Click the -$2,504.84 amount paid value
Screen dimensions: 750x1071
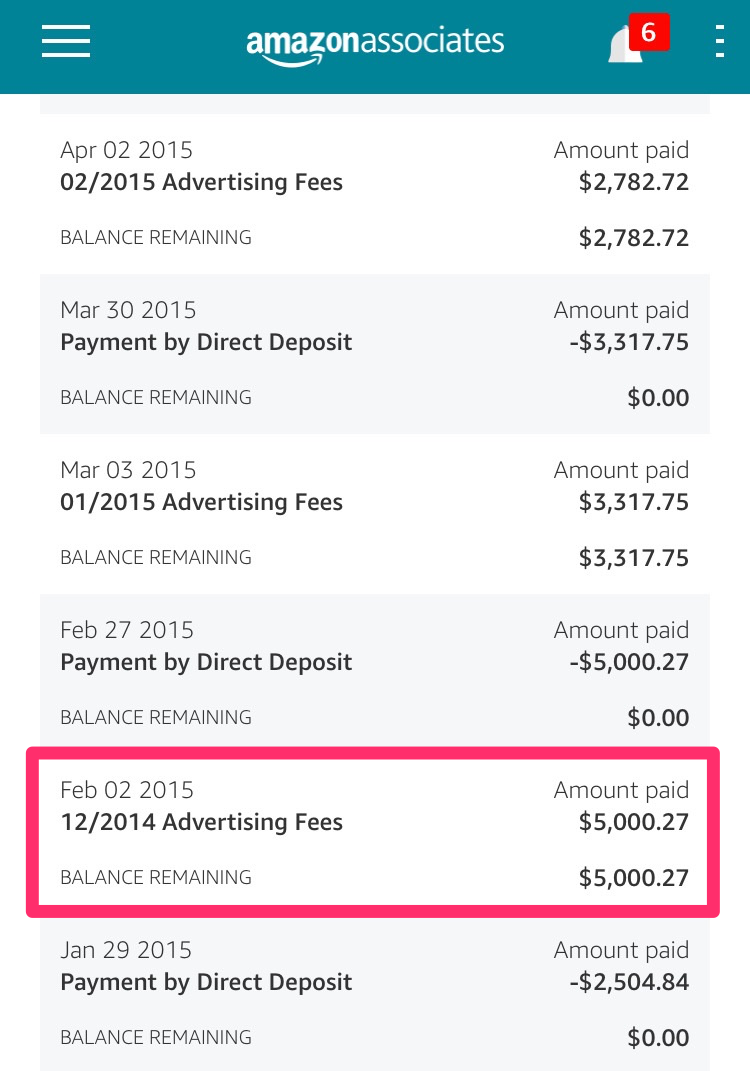629,982
